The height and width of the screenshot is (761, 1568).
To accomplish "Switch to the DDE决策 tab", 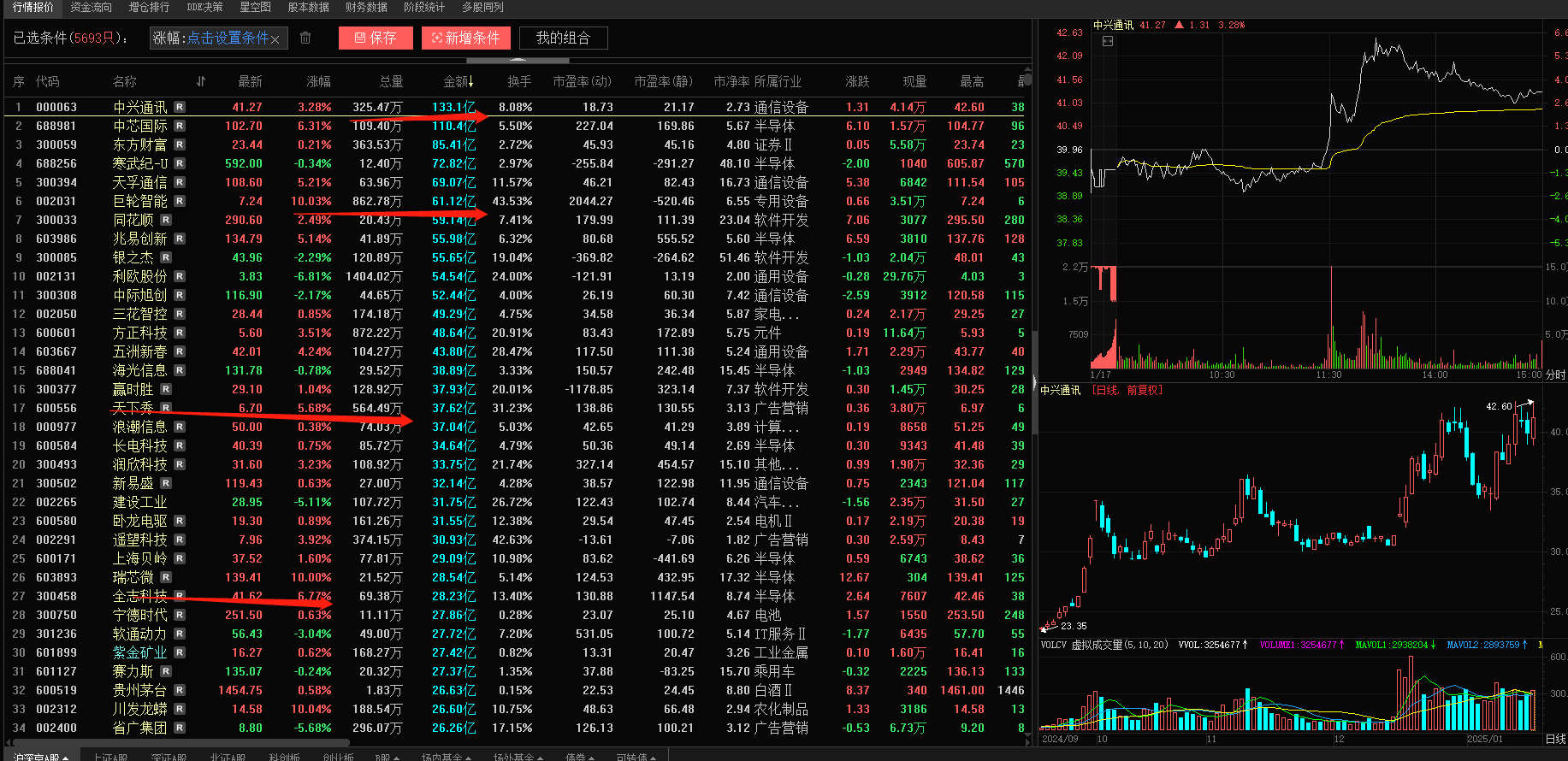I will [x=205, y=7].
